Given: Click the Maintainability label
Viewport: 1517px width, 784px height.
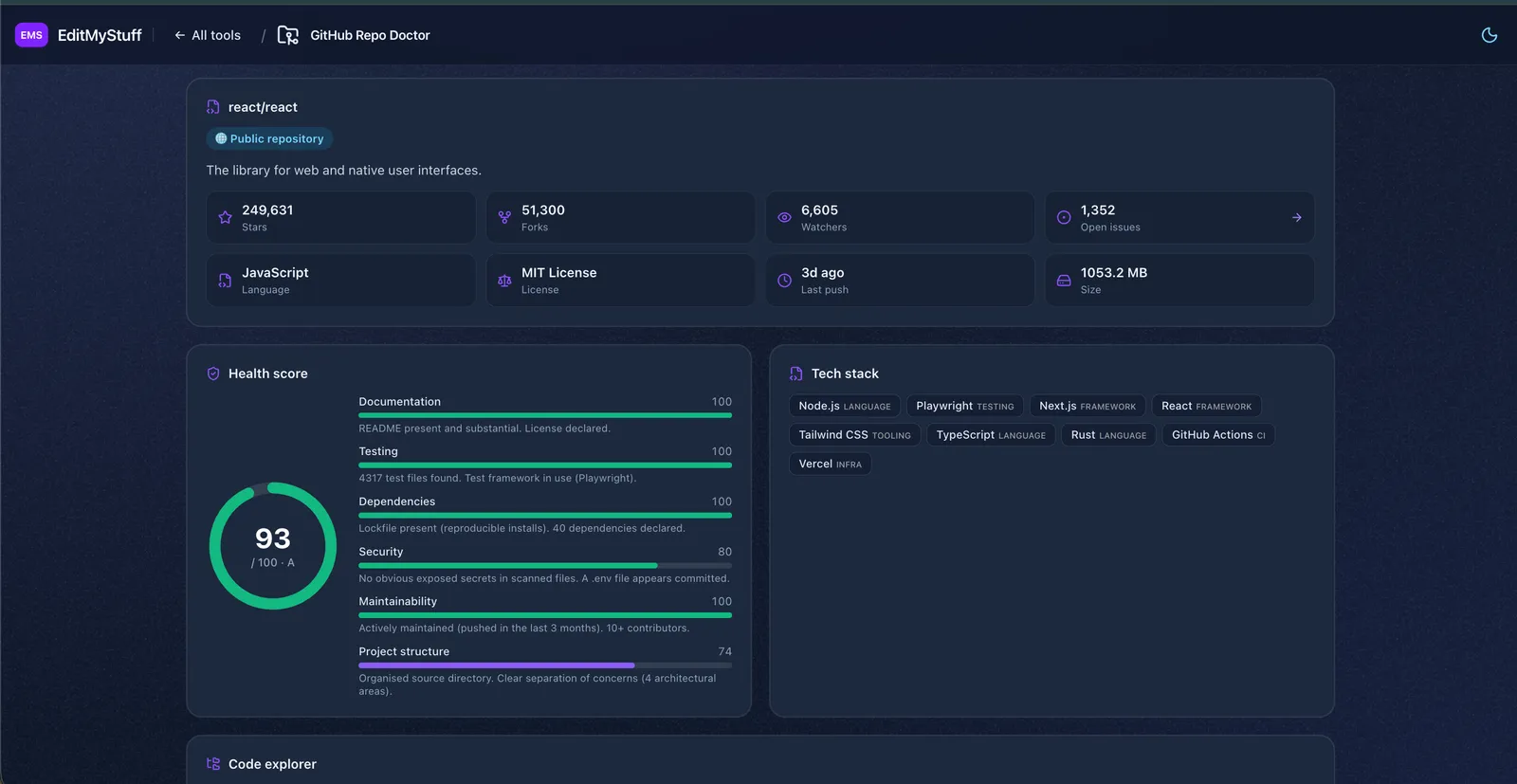Looking at the screenshot, I should click(x=398, y=601).
